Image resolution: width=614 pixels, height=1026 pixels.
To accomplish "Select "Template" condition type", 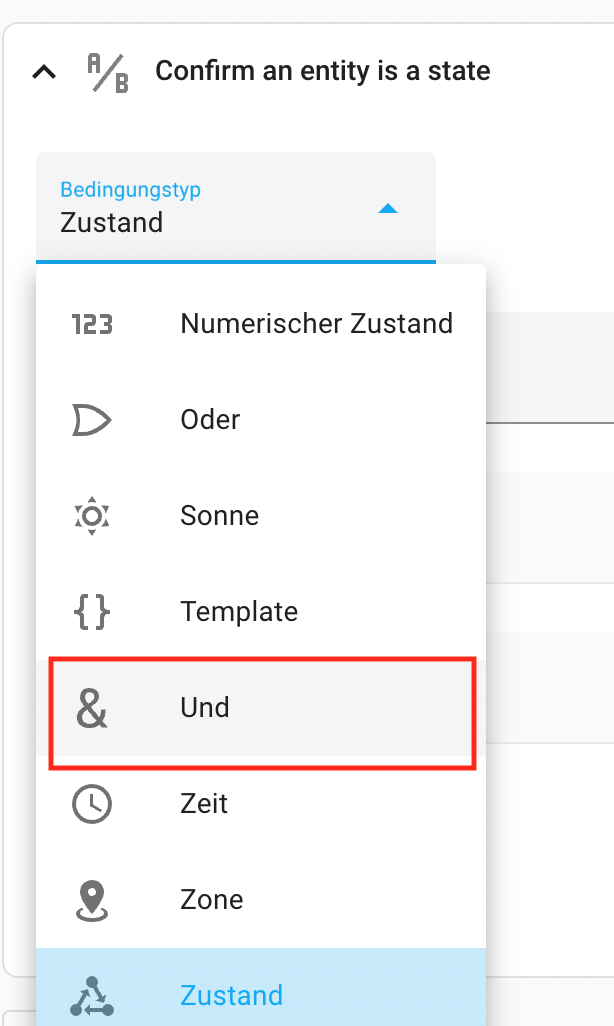I will click(239, 612).
